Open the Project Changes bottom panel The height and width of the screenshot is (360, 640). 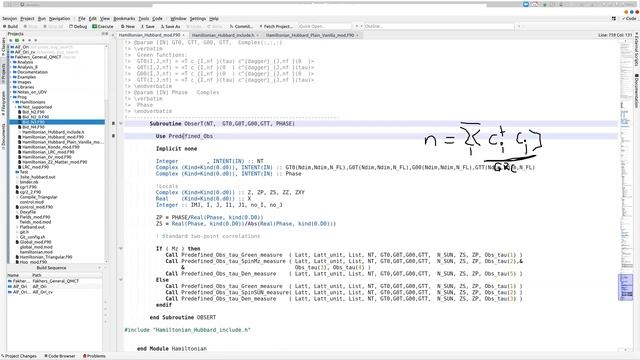click(19, 356)
